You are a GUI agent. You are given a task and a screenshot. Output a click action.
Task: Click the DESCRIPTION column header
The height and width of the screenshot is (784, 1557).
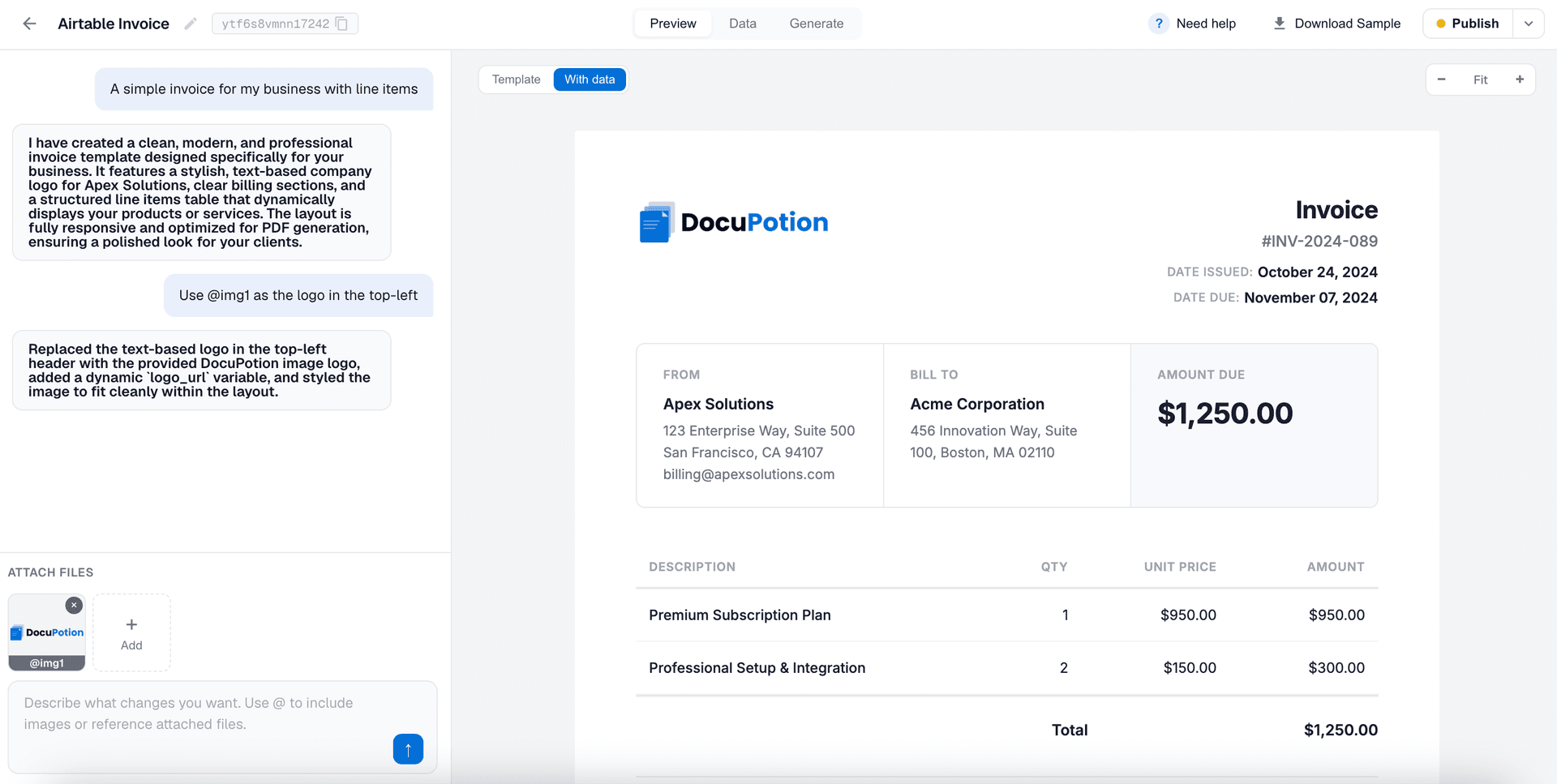692,567
